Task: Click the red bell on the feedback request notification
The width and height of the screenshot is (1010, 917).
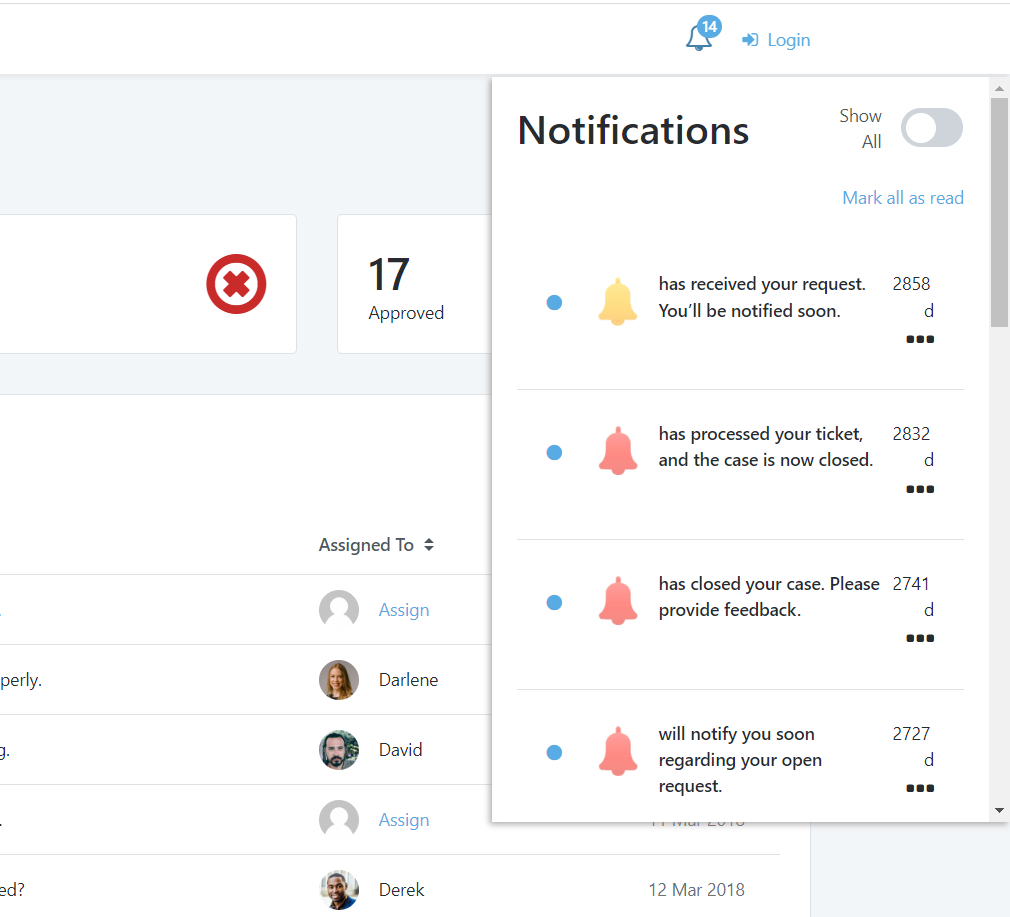Action: pos(617,601)
